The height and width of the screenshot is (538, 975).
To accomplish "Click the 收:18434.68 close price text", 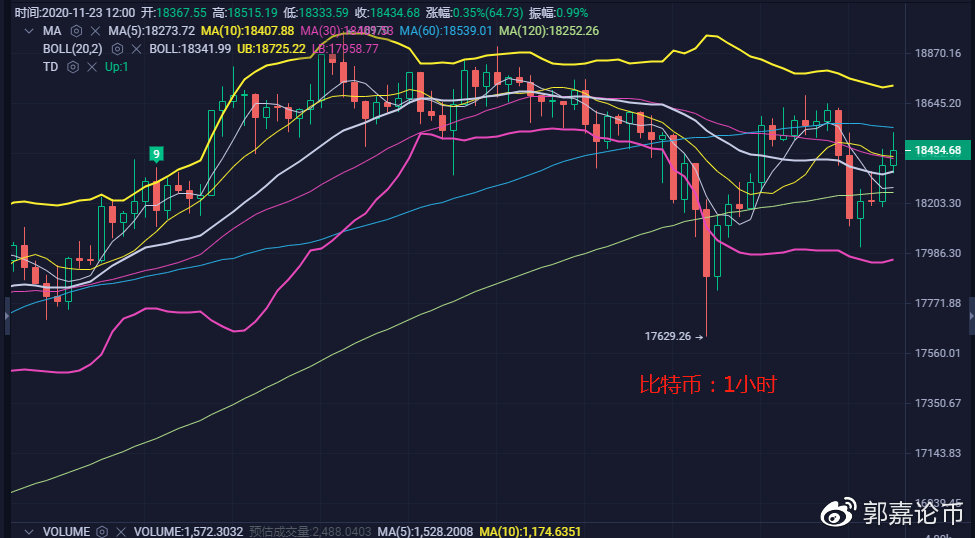I will click(387, 12).
